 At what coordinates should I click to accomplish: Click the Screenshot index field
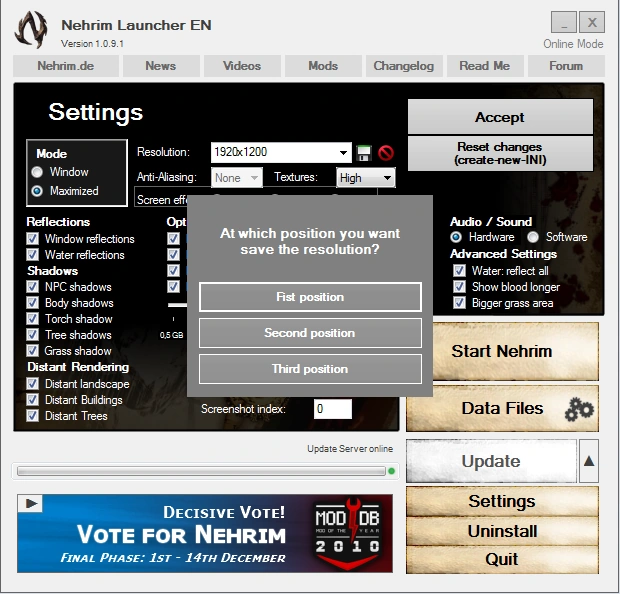coord(333,409)
